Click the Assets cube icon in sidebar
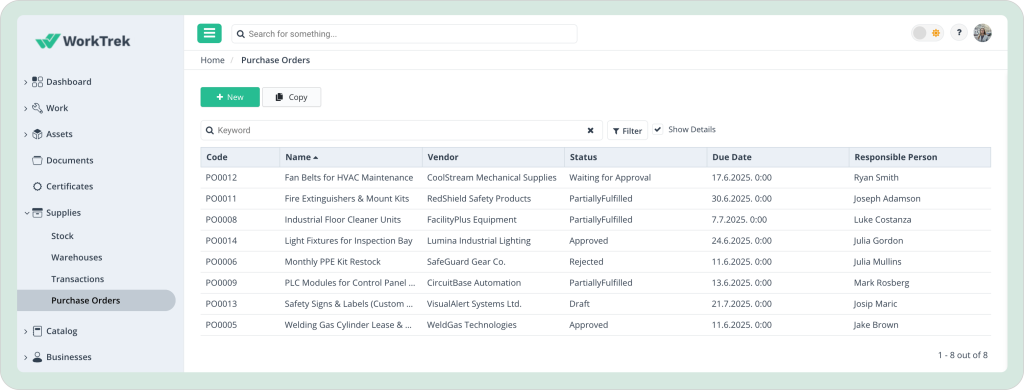The height and width of the screenshot is (390, 1024). click(x=37, y=134)
